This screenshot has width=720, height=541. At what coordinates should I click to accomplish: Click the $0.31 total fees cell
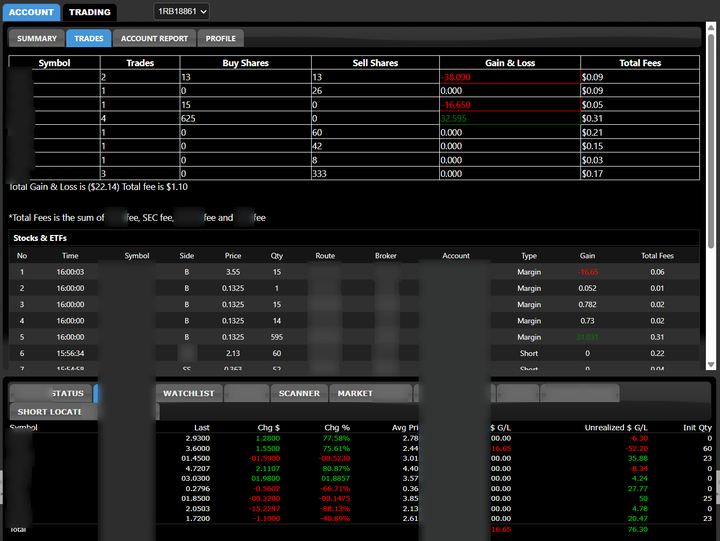pos(640,118)
